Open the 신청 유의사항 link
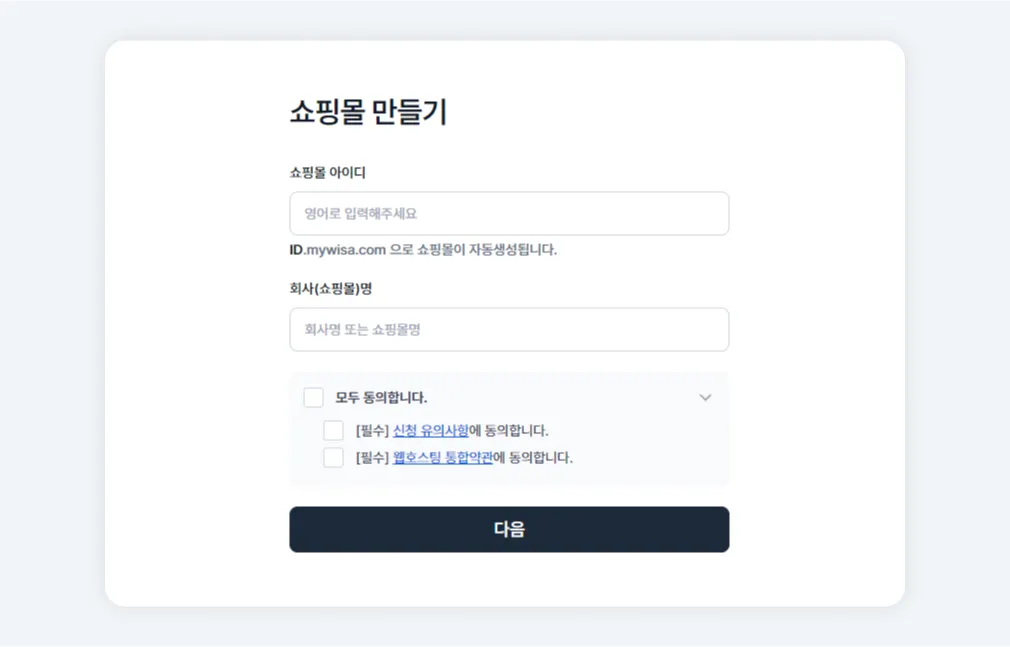This screenshot has width=1010, height=647. 430,431
